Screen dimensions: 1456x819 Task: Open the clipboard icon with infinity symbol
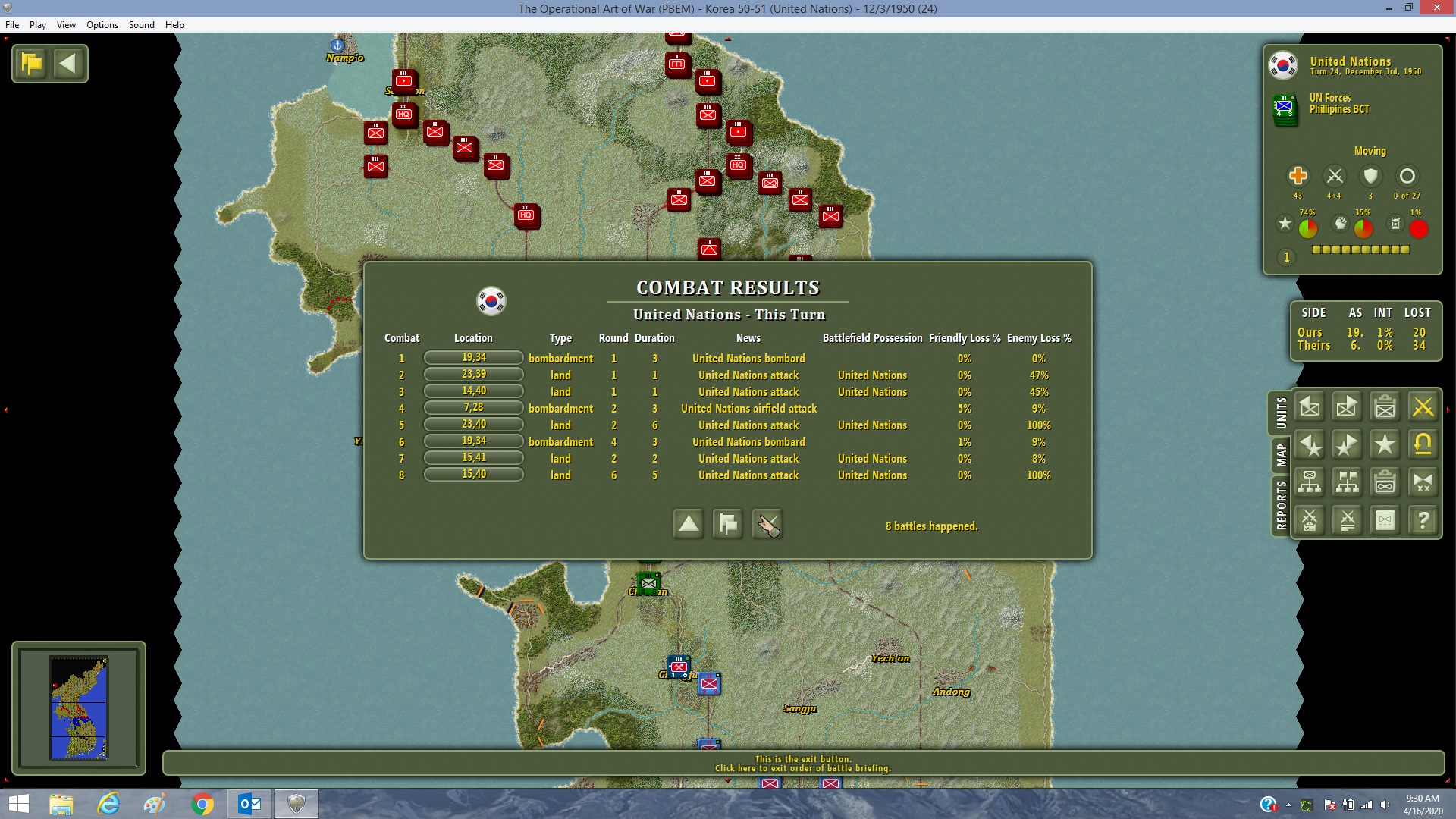coord(1385,483)
